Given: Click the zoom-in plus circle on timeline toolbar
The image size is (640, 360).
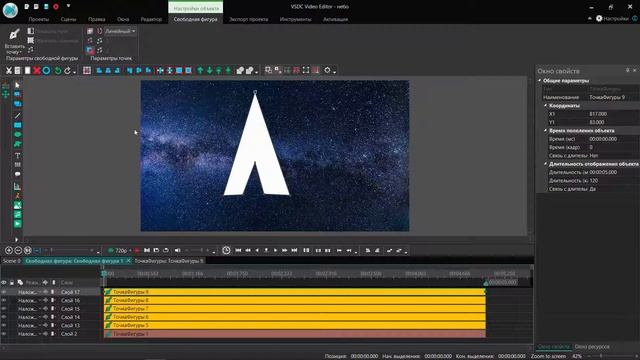Looking at the screenshot, I should [9, 250].
